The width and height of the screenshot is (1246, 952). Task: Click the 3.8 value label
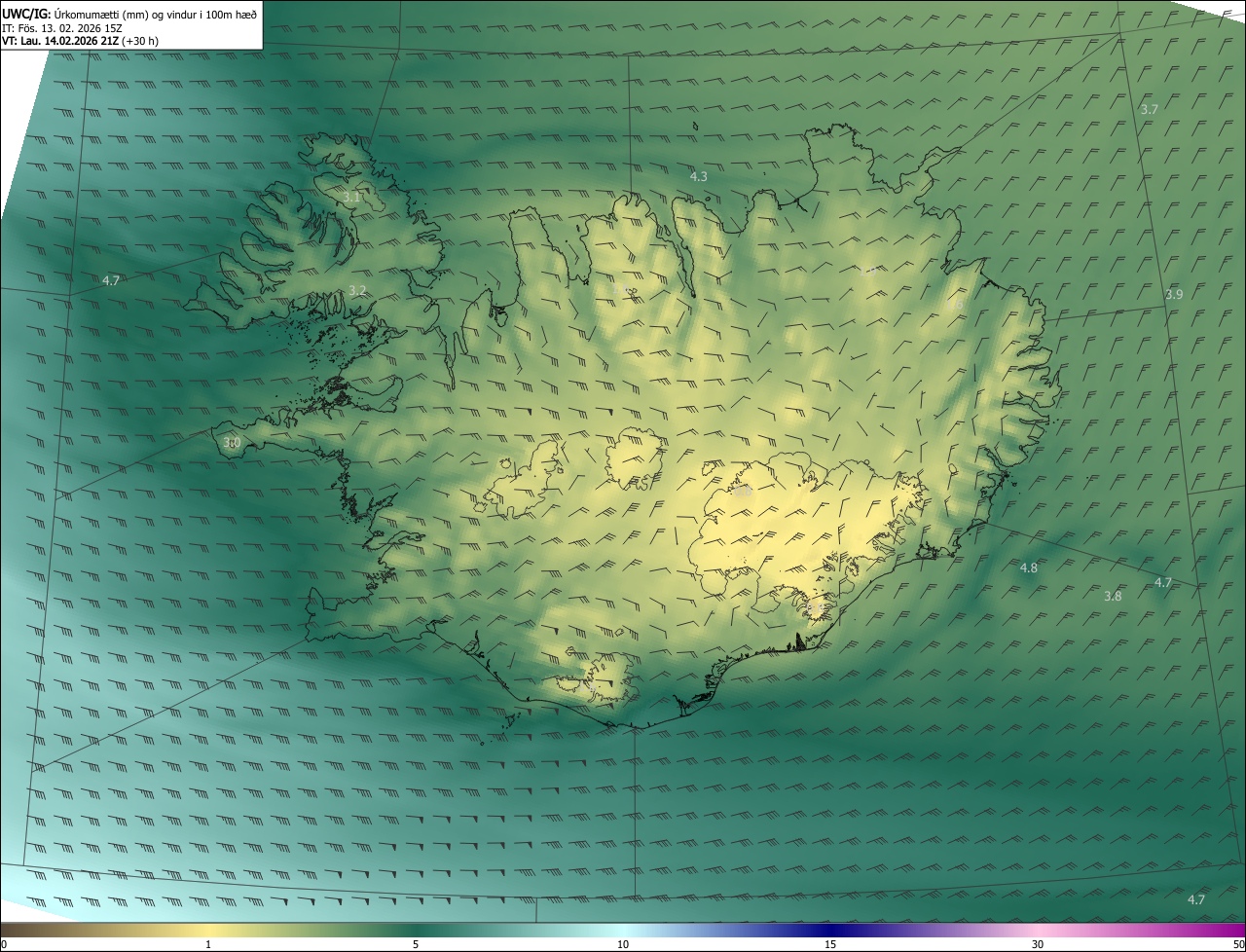[1113, 596]
